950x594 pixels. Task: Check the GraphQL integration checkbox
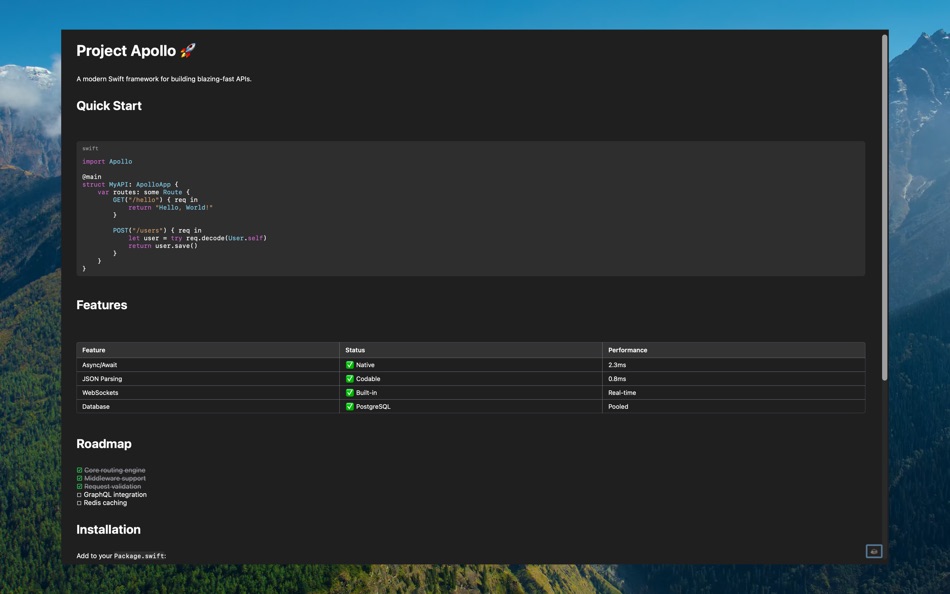pyautogui.click(x=80, y=494)
